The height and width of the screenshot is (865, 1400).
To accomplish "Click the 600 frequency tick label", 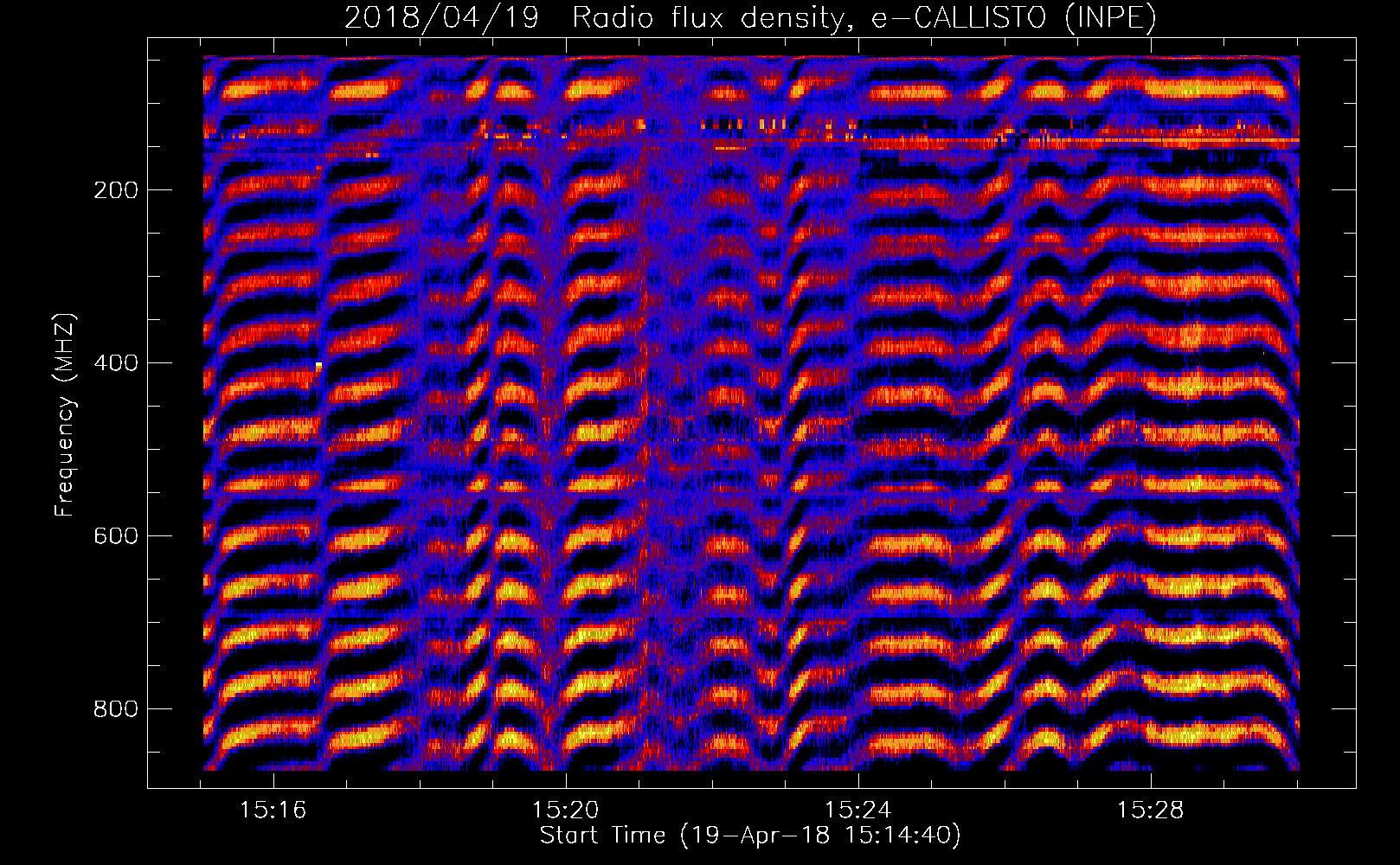I will (115, 536).
